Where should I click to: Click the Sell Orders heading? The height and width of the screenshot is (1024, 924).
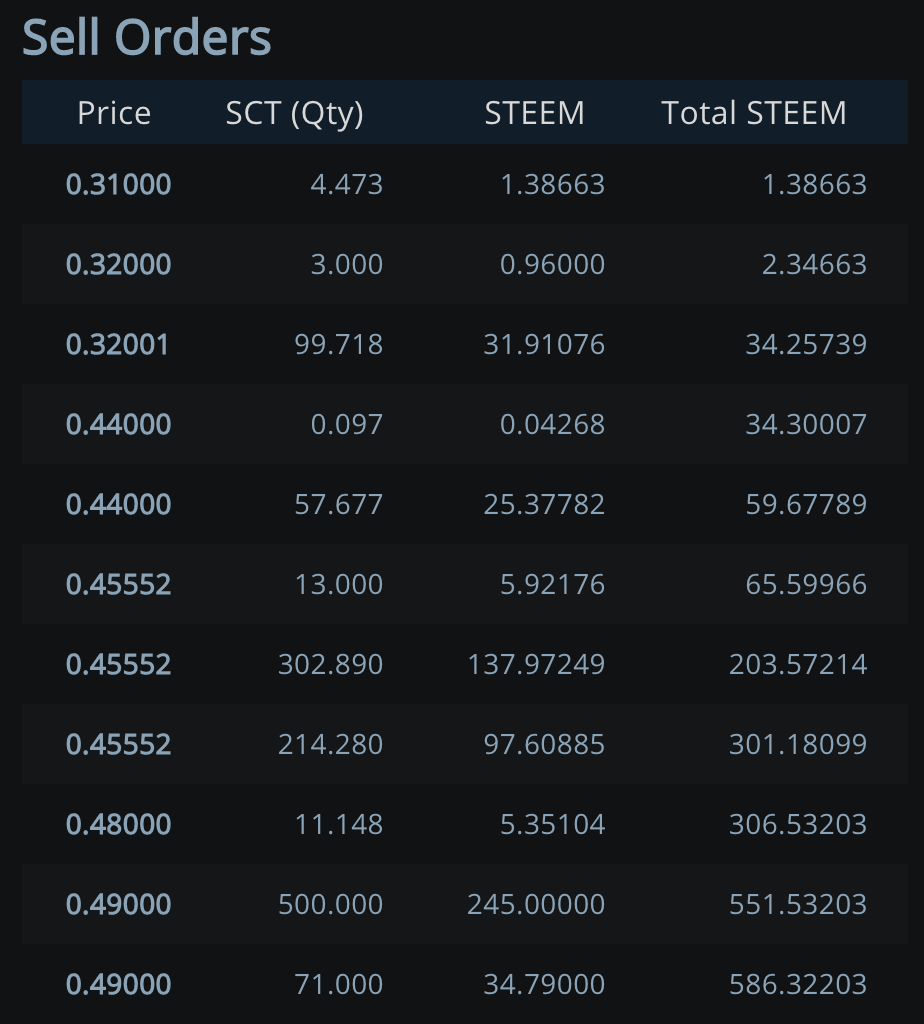(147, 38)
